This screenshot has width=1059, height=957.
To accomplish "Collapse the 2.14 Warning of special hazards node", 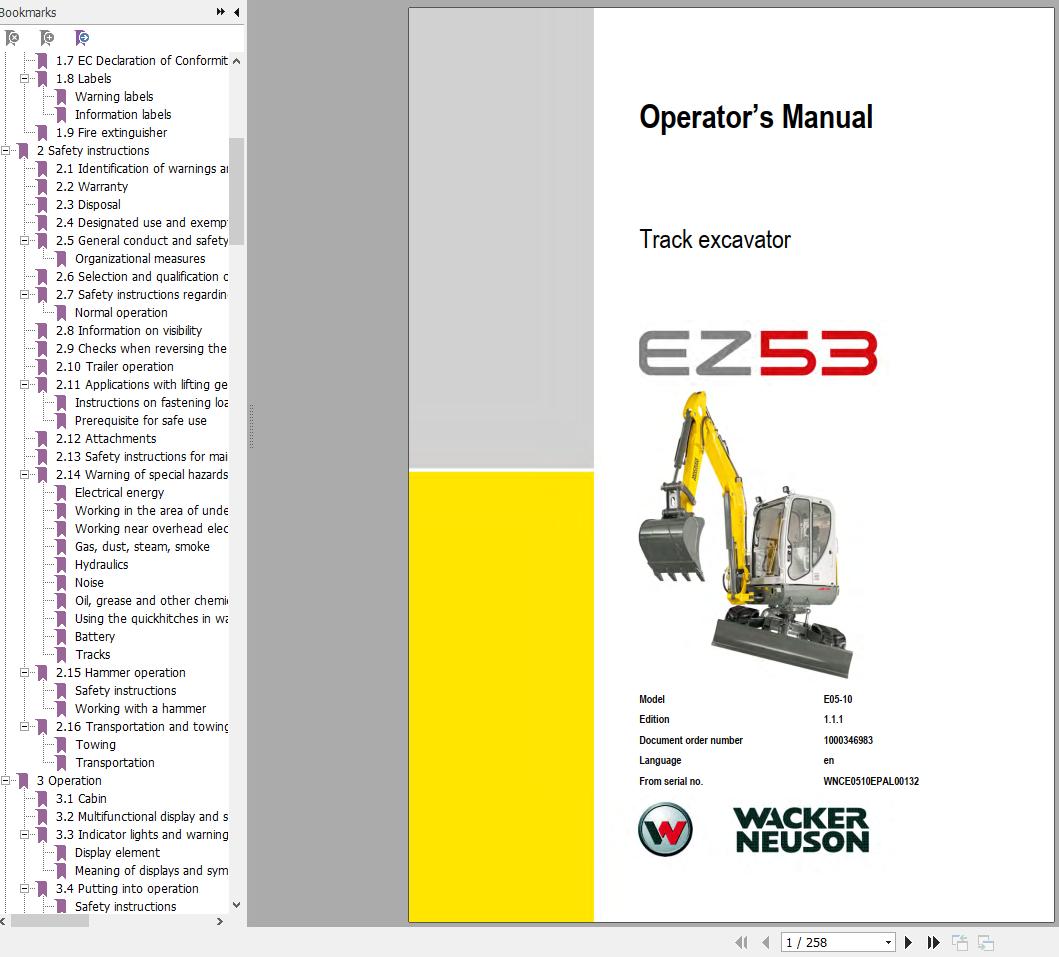I will pyautogui.click(x=24, y=474).
